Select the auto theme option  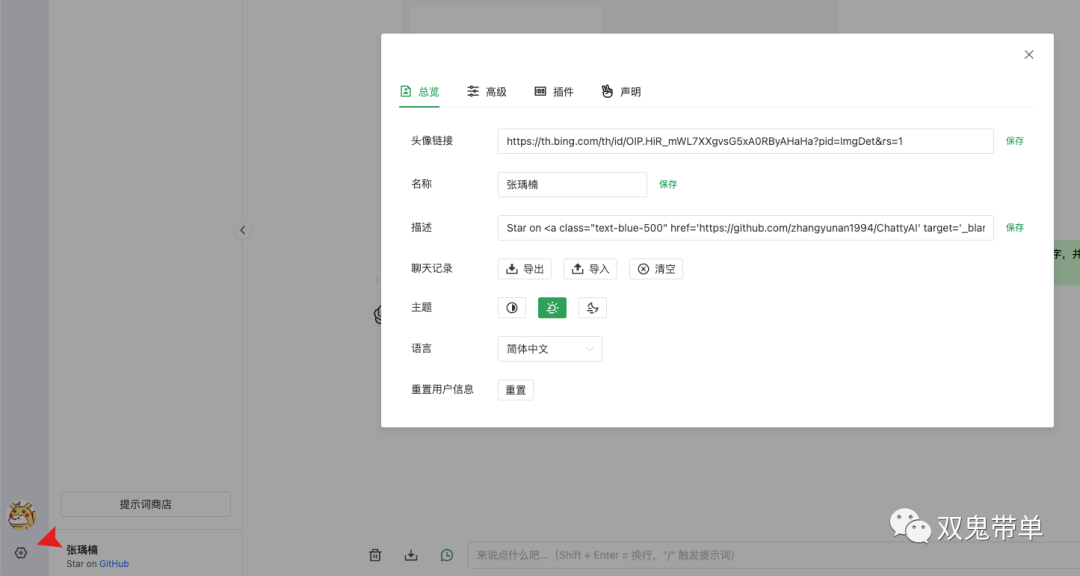[512, 308]
